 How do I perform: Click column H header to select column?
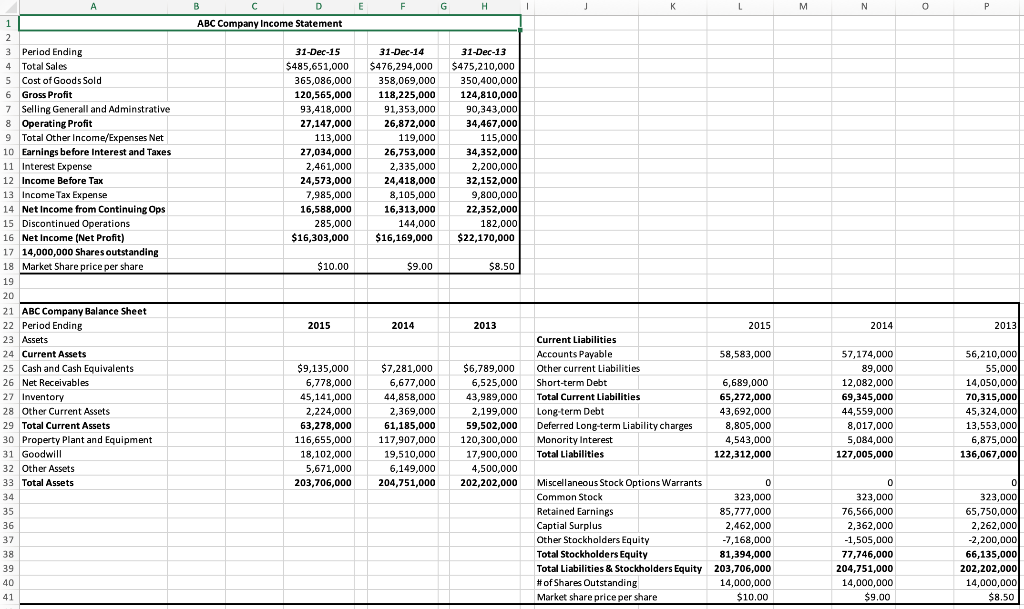484,6
